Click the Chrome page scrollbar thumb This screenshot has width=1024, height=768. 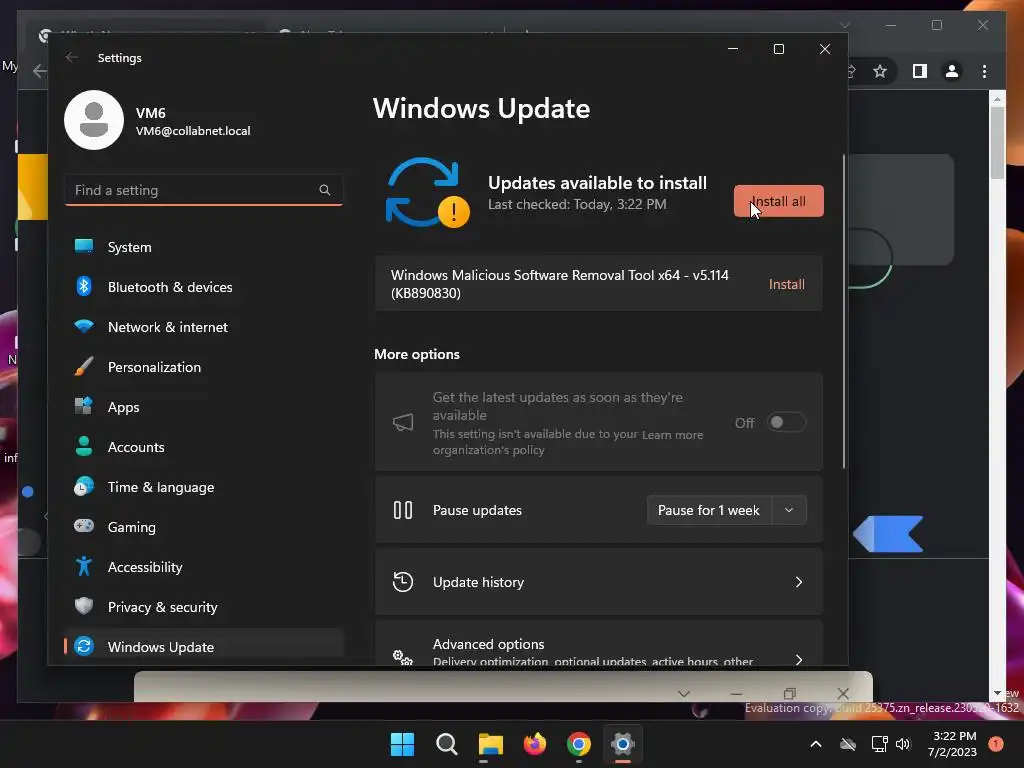point(997,142)
